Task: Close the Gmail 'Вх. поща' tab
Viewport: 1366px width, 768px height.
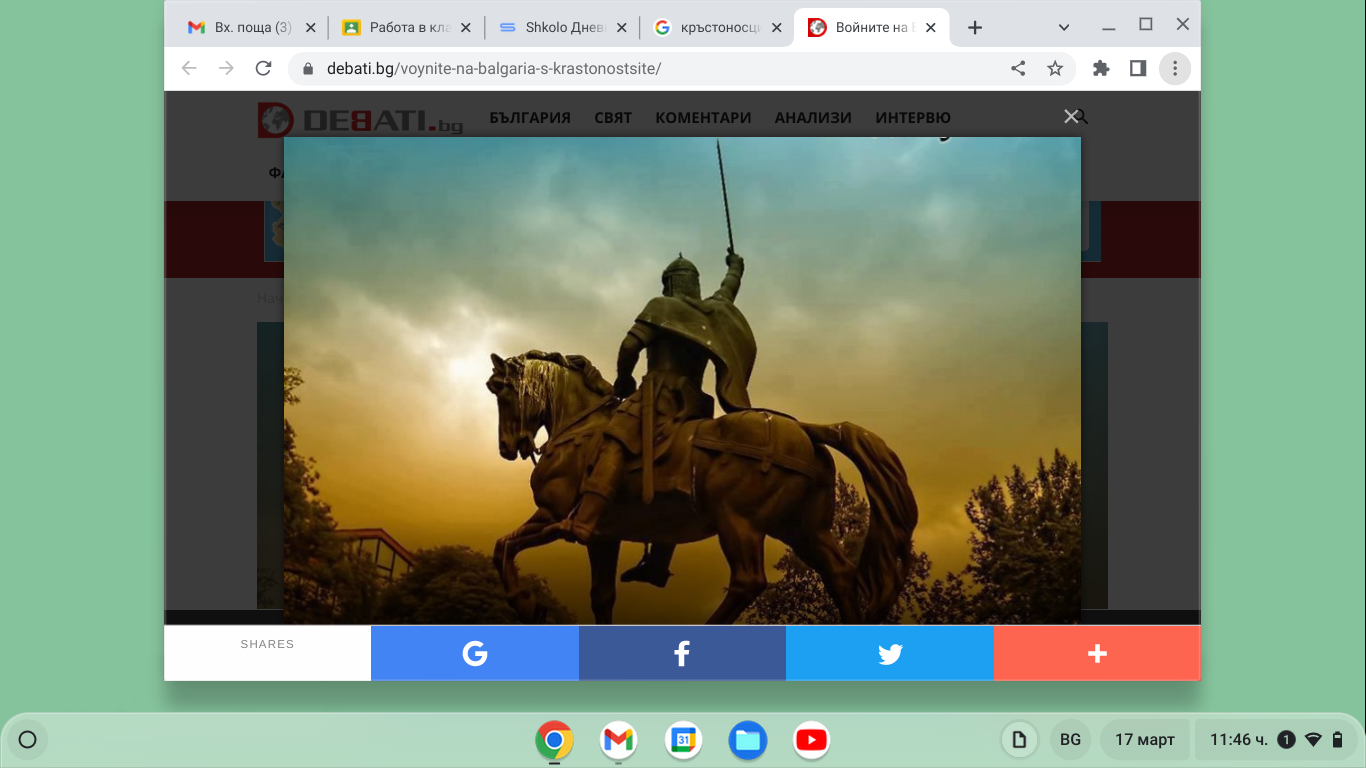Action: coord(310,28)
